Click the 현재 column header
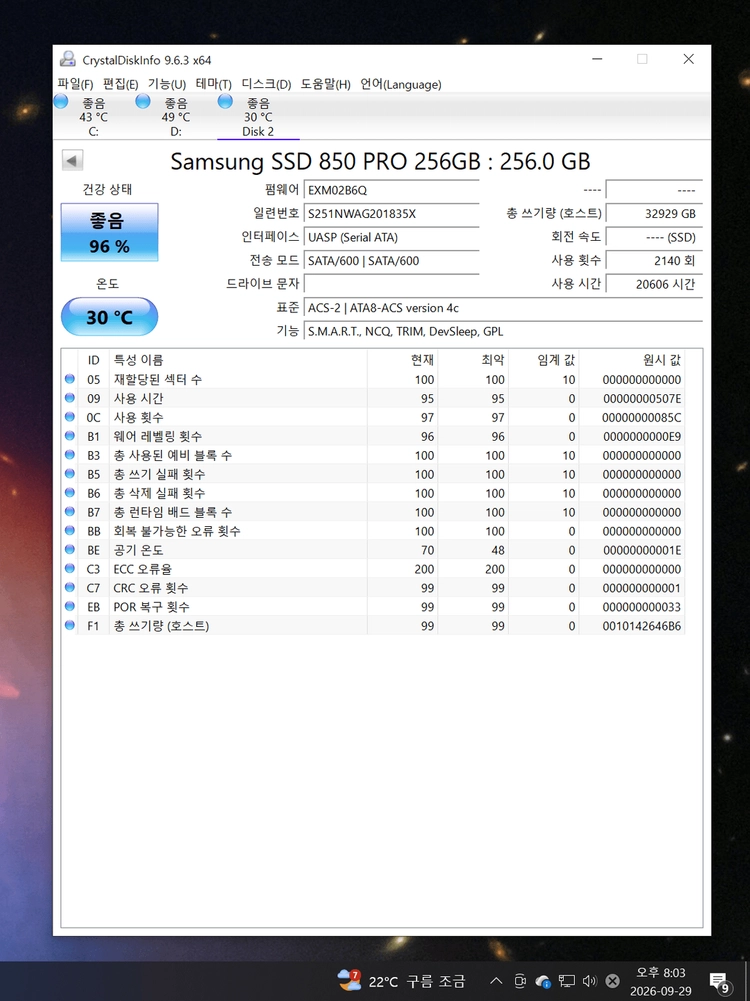This screenshot has width=750, height=1001. click(402, 360)
